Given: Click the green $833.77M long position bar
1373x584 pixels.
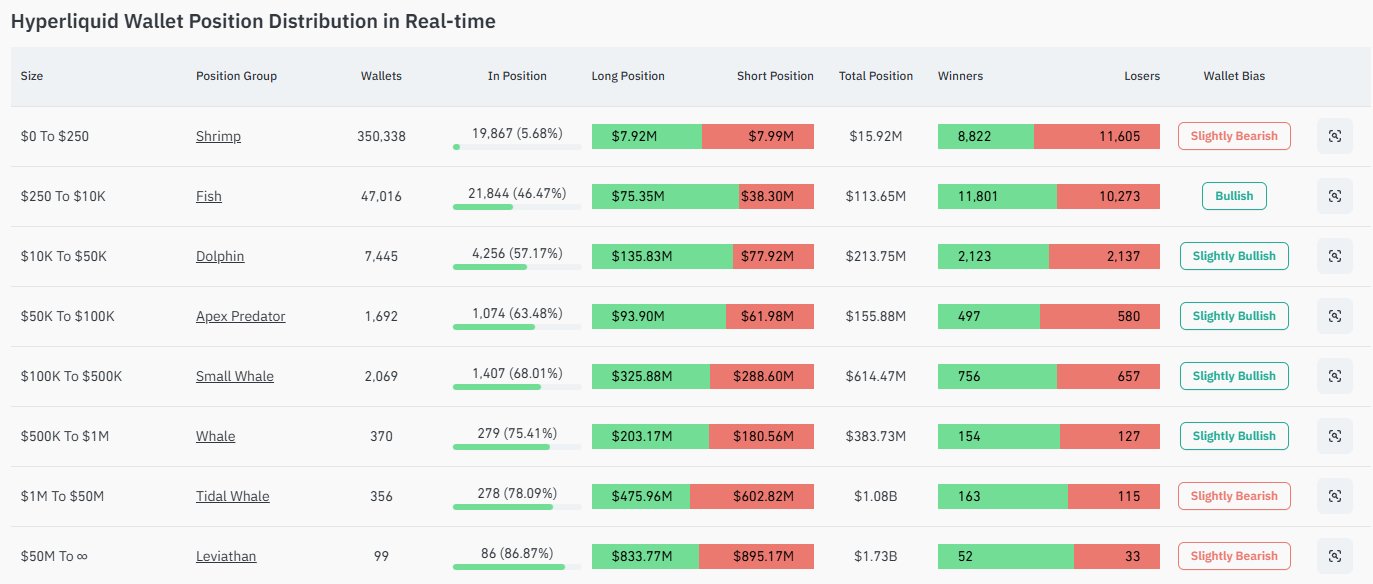Looking at the screenshot, I should pyautogui.click(x=645, y=556).
